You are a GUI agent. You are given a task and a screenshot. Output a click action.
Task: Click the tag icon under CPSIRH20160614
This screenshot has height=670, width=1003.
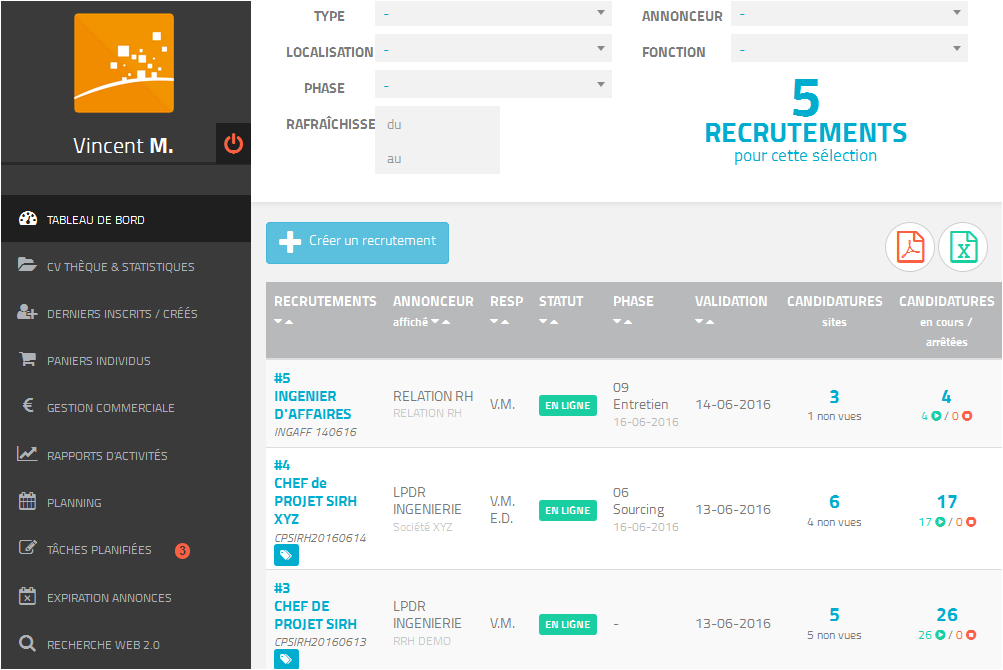[287, 555]
